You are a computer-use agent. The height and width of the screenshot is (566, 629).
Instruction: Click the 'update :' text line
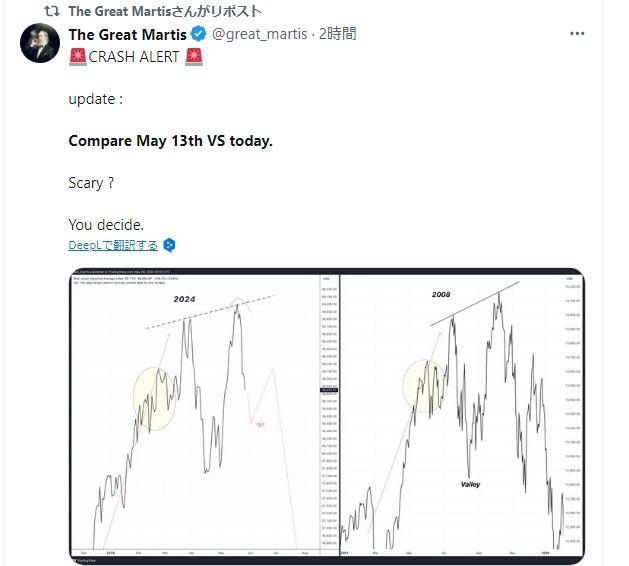pyautogui.click(x=98, y=99)
